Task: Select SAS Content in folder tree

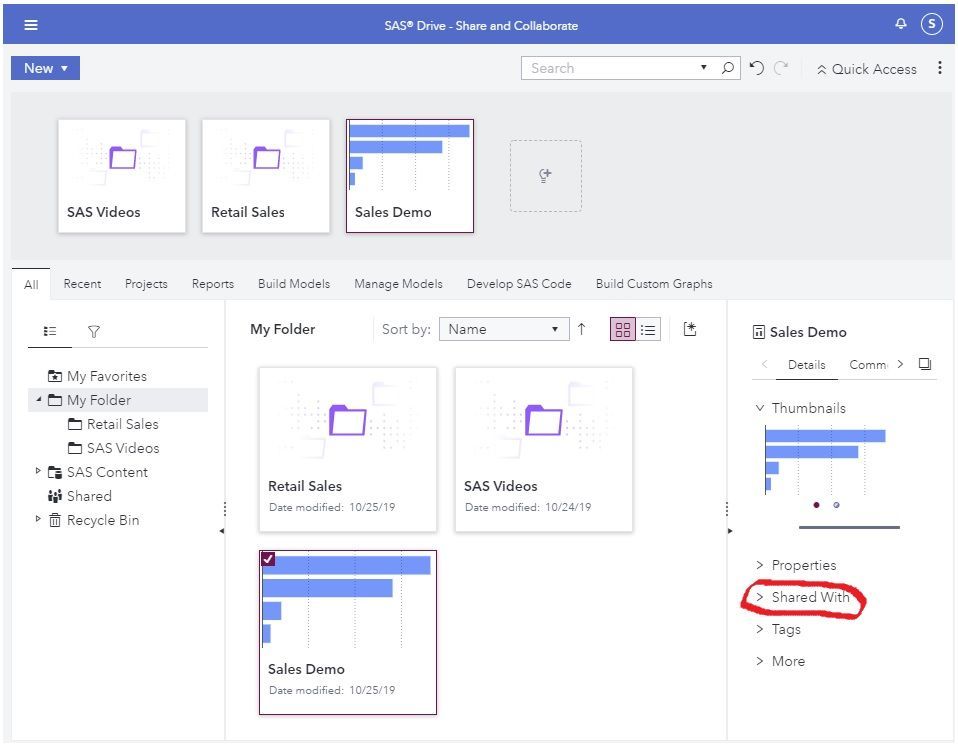Action: tap(107, 472)
